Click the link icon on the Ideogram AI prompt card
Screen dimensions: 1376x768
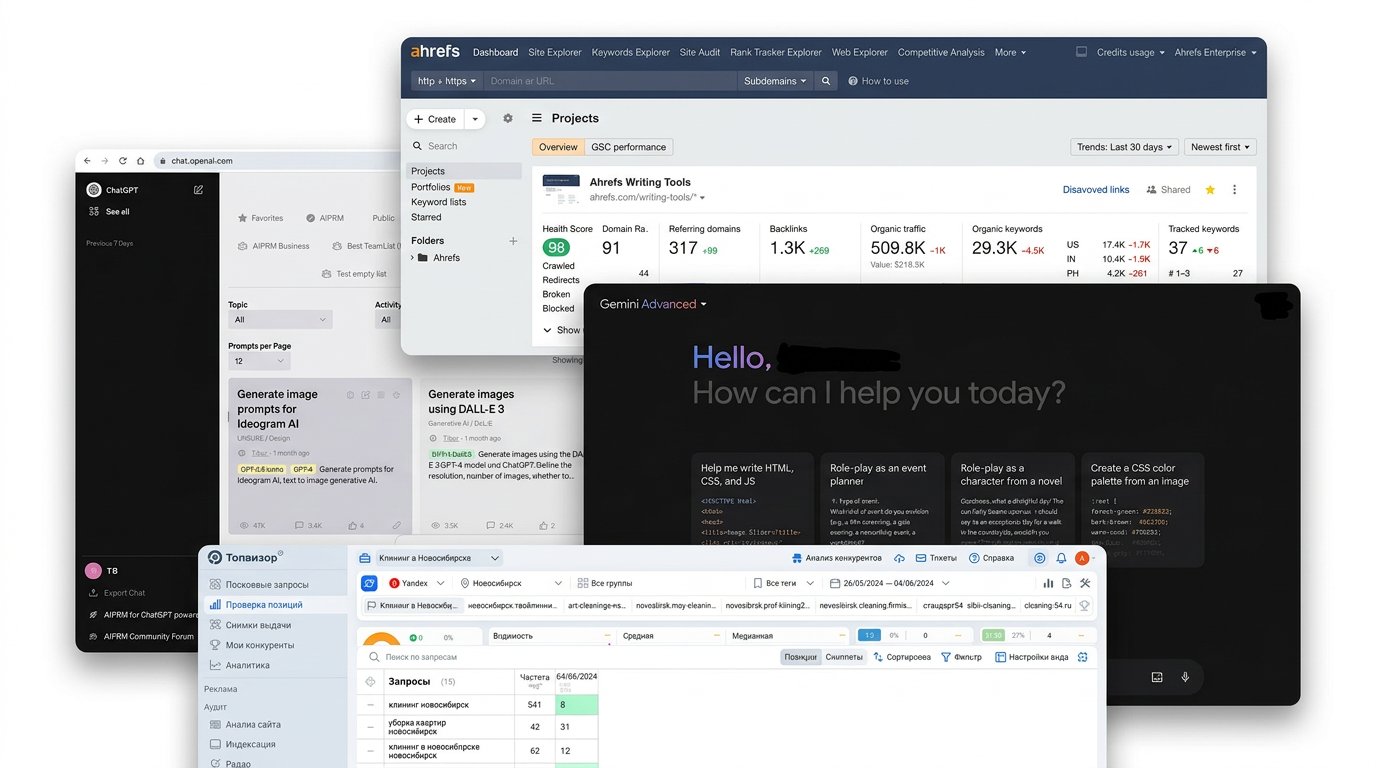tap(397, 525)
